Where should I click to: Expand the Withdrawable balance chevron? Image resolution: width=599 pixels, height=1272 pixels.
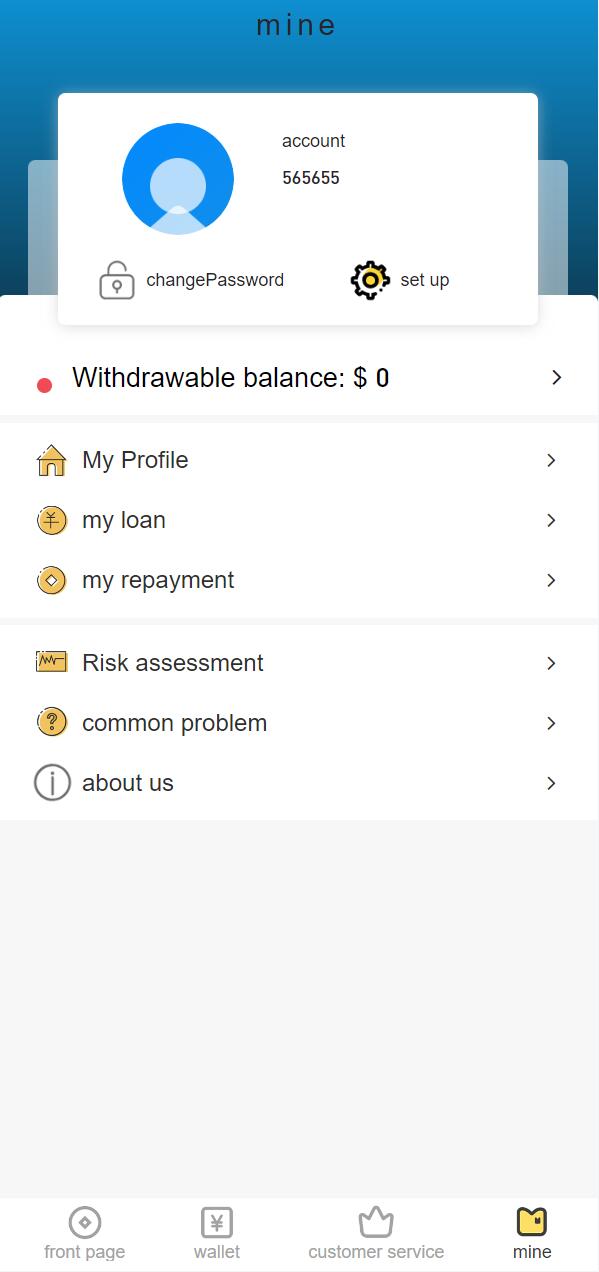pos(557,378)
